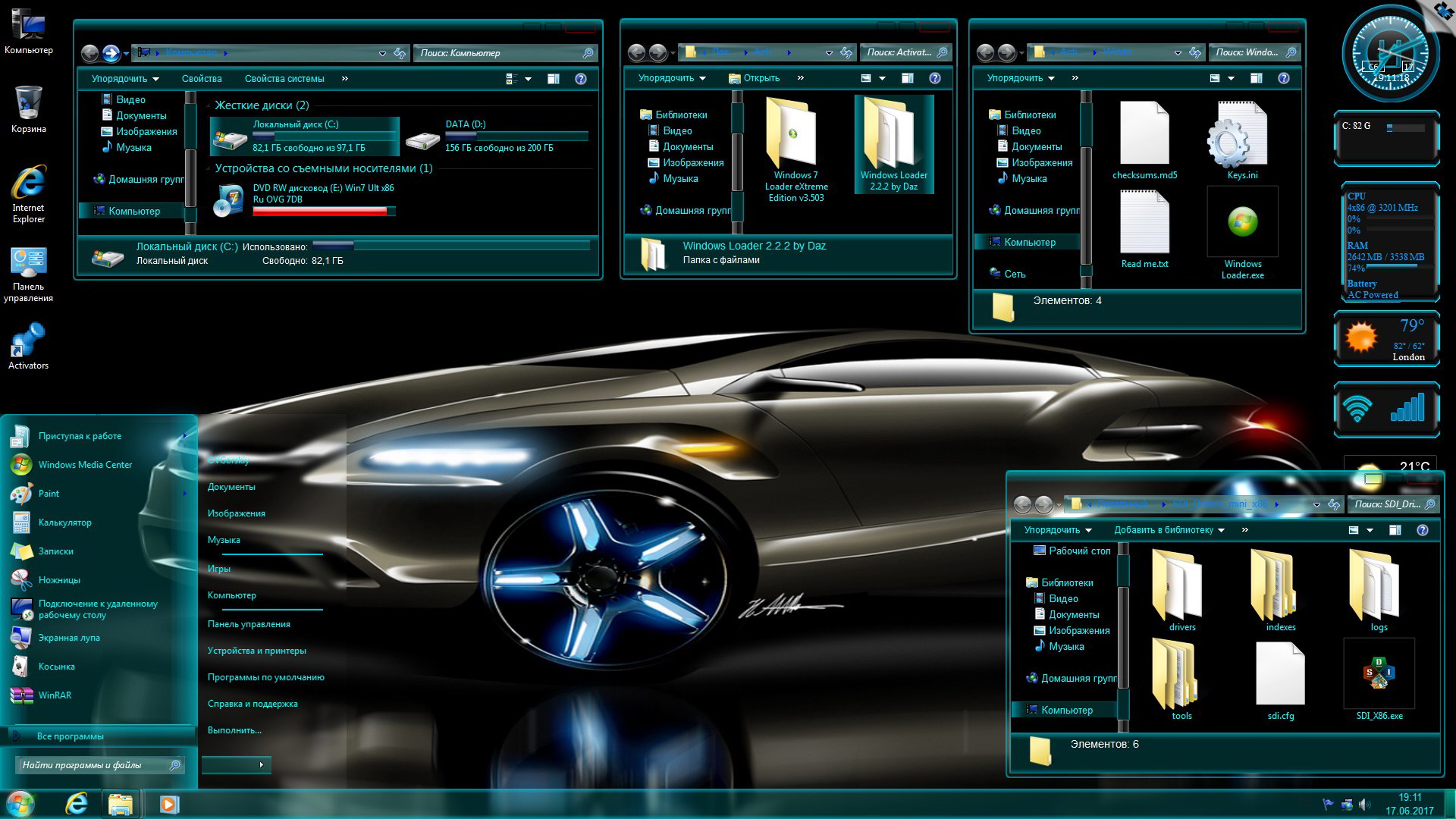Viewport: 1456px width, 819px height.
Task: Click Выполнить... in Start menu
Action: click(x=234, y=730)
